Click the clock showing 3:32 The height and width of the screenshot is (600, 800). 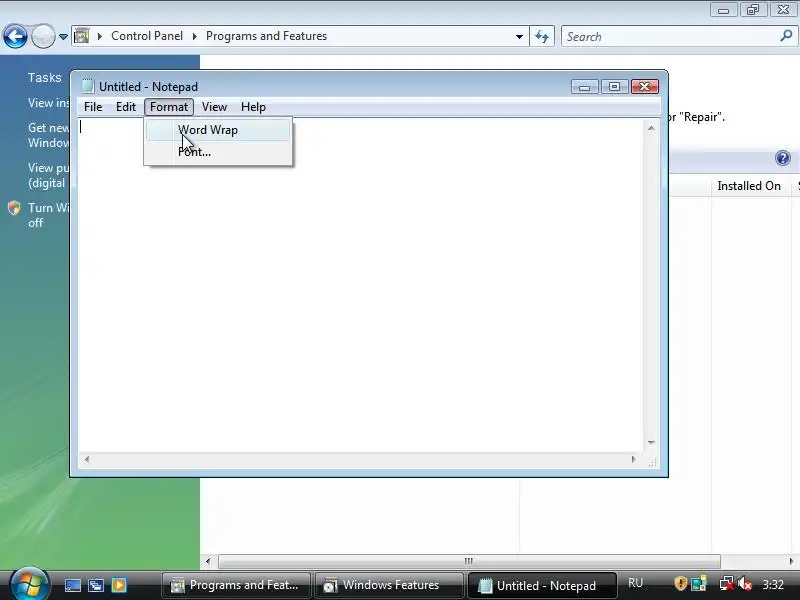click(x=773, y=584)
